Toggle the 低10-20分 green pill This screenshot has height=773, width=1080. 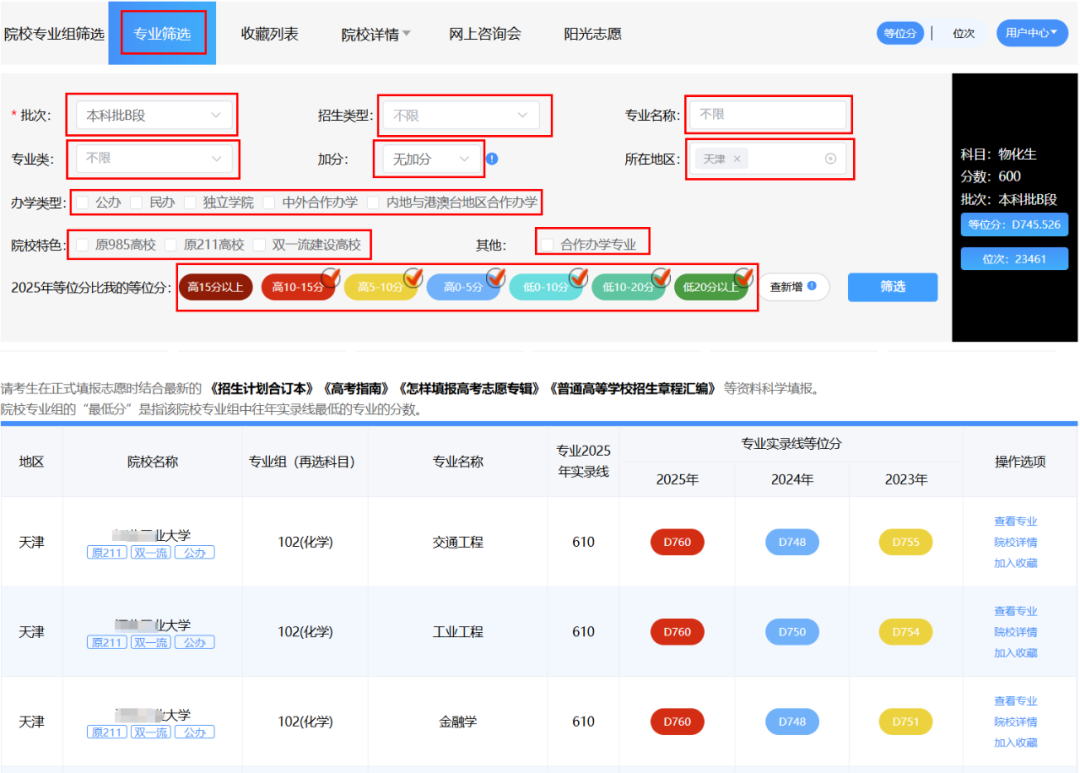pos(628,287)
